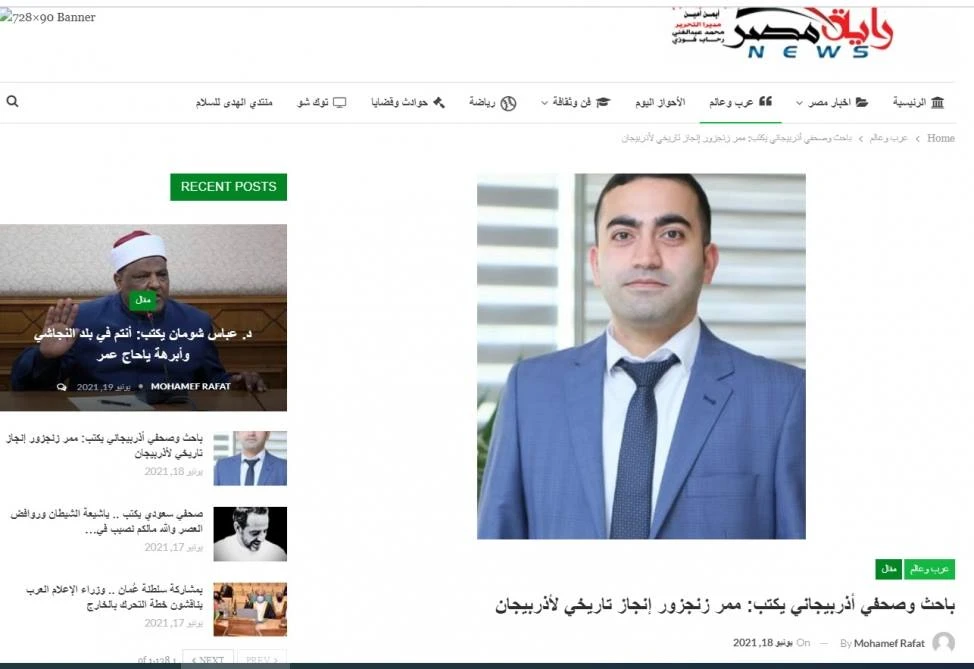Screen dimensions: 974x669
Task: Click the folder icon for اخبار مصر
Action: 862,102
